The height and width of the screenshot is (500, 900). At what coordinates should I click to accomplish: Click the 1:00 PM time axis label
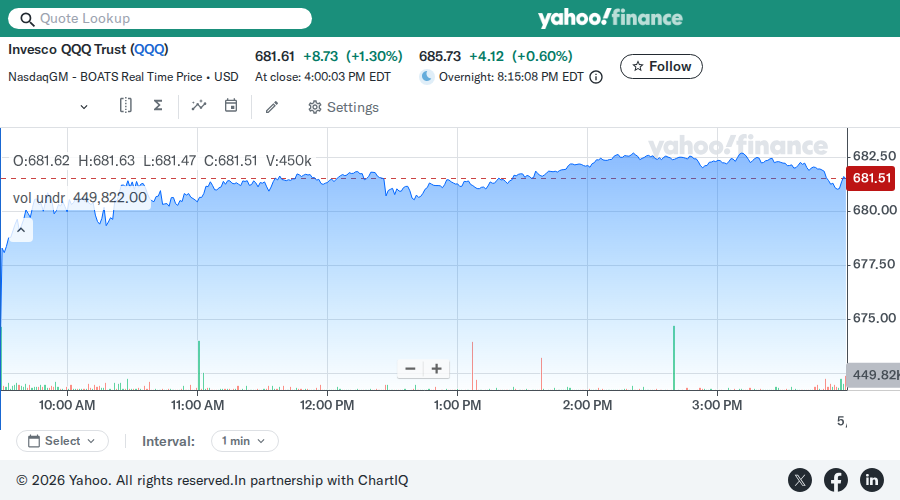[x=457, y=405]
